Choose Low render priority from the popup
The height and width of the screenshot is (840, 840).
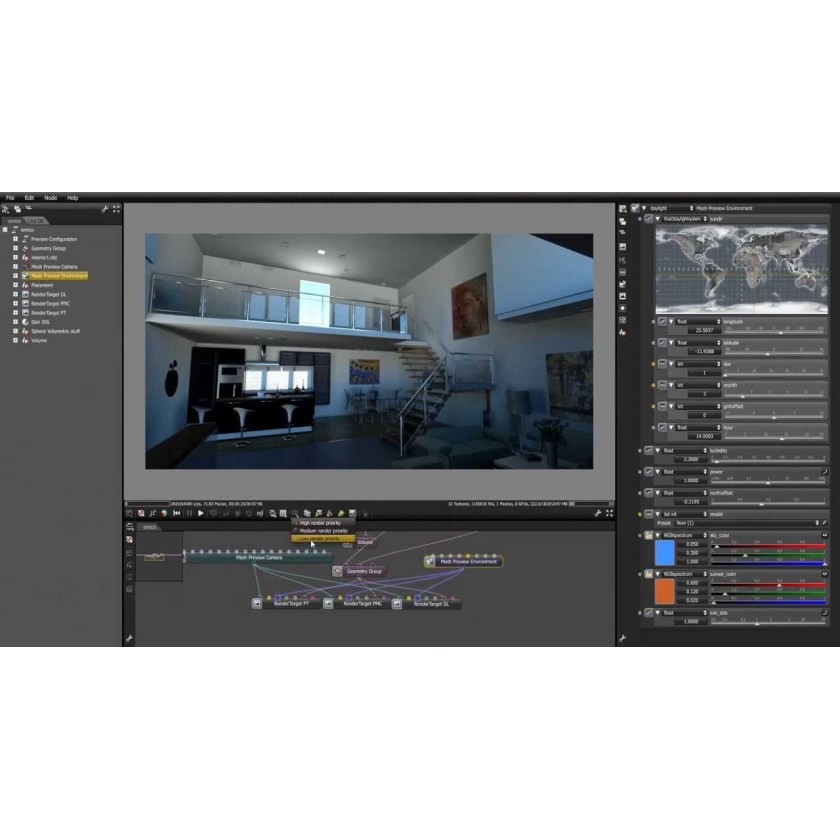[x=323, y=538]
